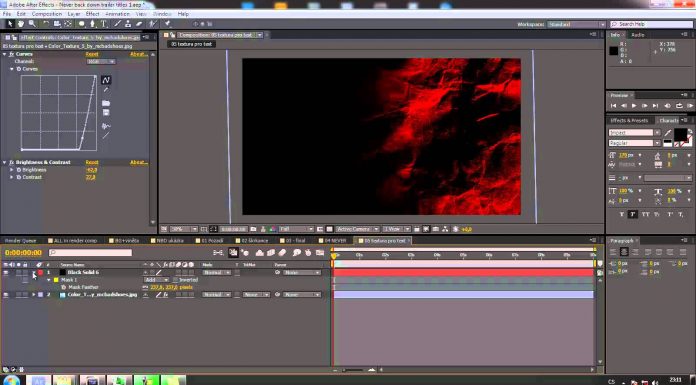Screen dimensions: 696x385
Task: Switch to the Audio panel tab
Action: coord(638,35)
